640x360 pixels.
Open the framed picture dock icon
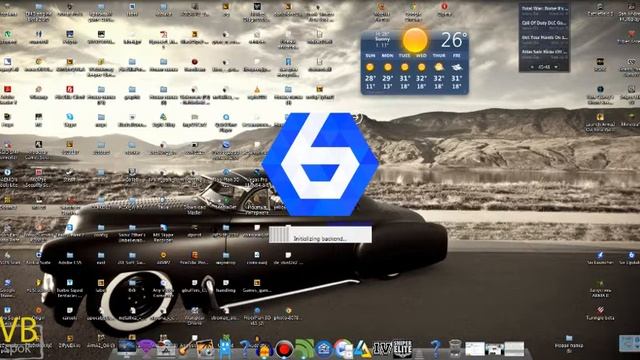tap(205, 349)
